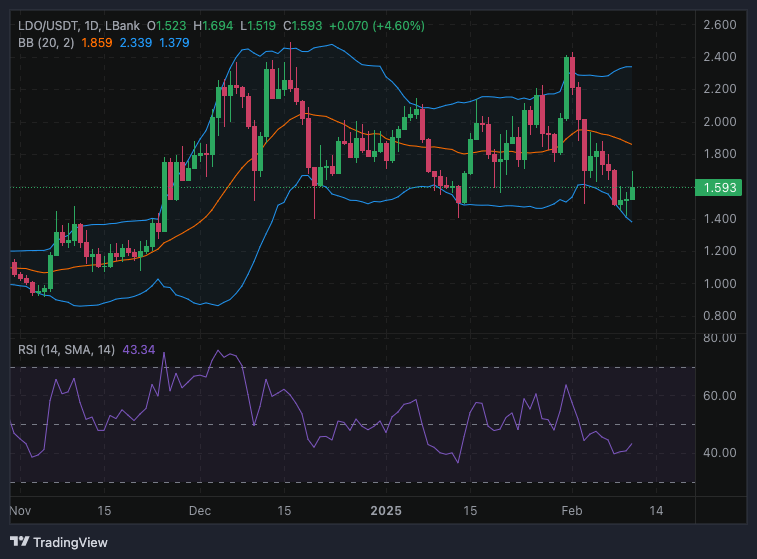757x559 pixels.
Task: Click the RSI value 43.34
Action: click(x=139, y=349)
